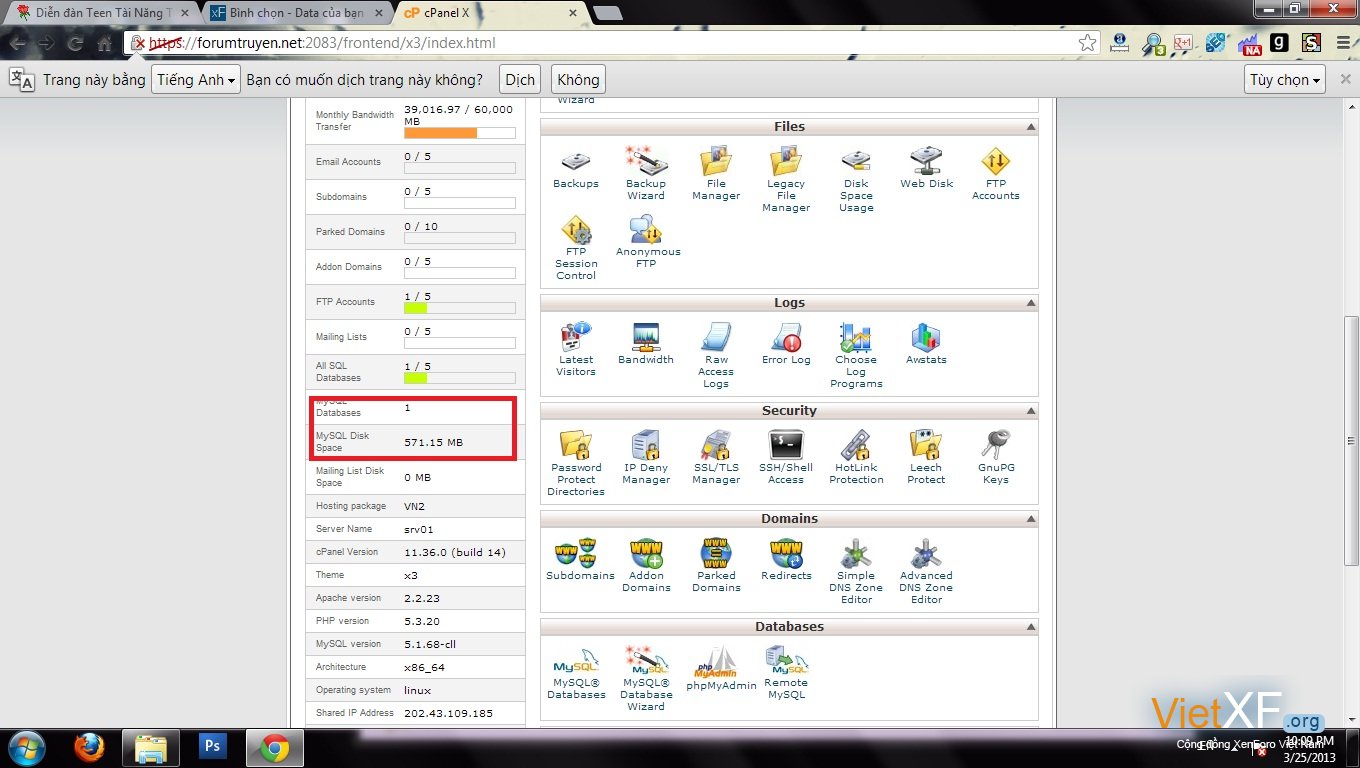The height and width of the screenshot is (768, 1360).
Task: Click the All SQL Databases usage bar
Action: pos(460,378)
